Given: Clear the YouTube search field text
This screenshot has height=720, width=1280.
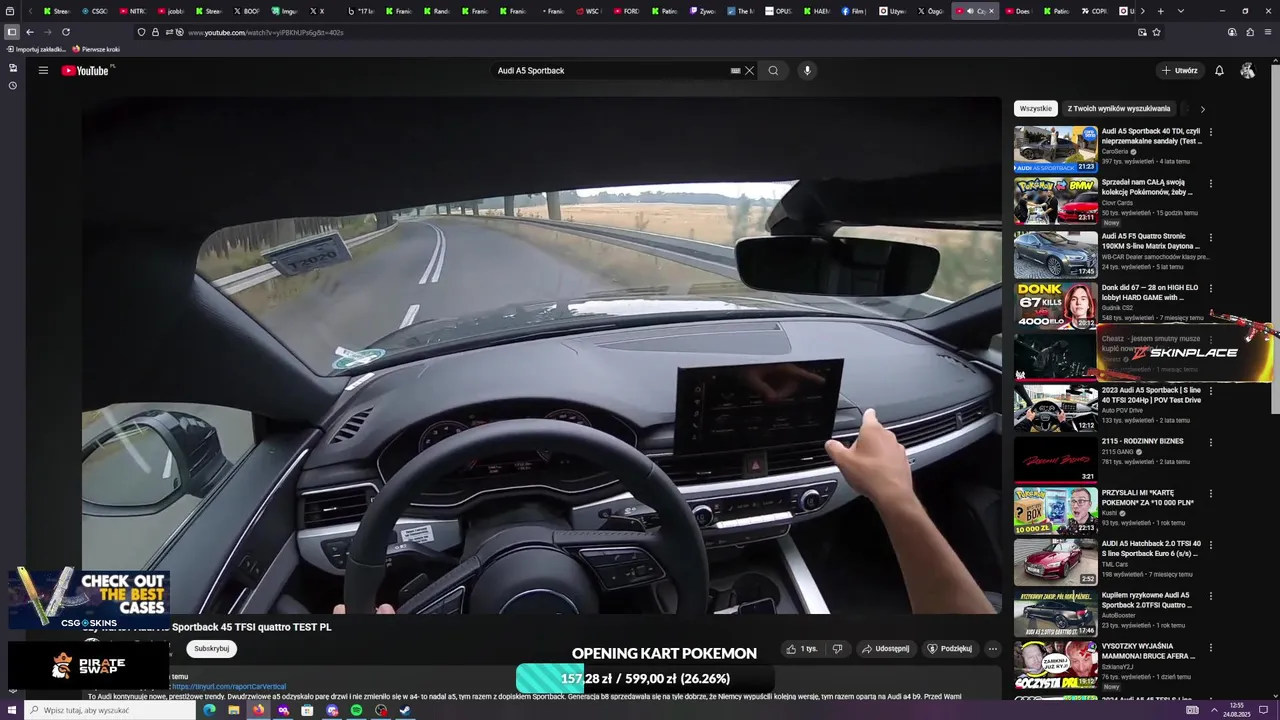Looking at the screenshot, I should tap(749, 71).
